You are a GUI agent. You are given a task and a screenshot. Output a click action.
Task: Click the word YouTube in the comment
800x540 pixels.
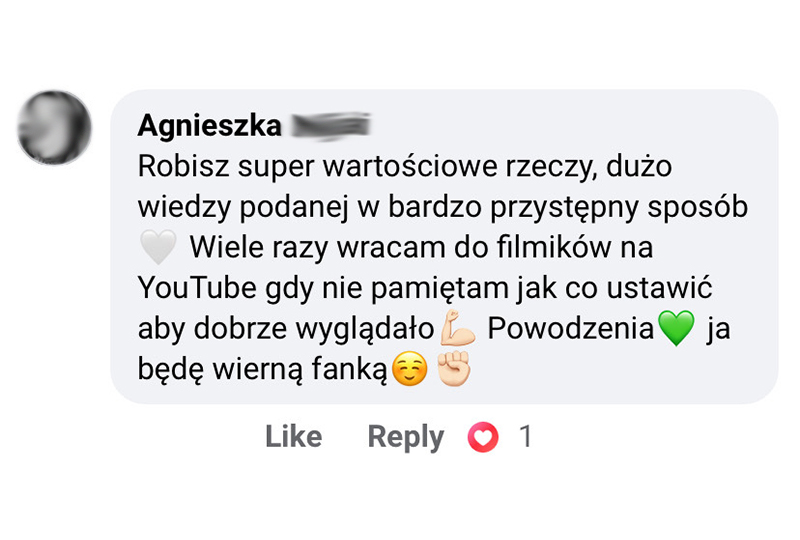tap(197, 288)
